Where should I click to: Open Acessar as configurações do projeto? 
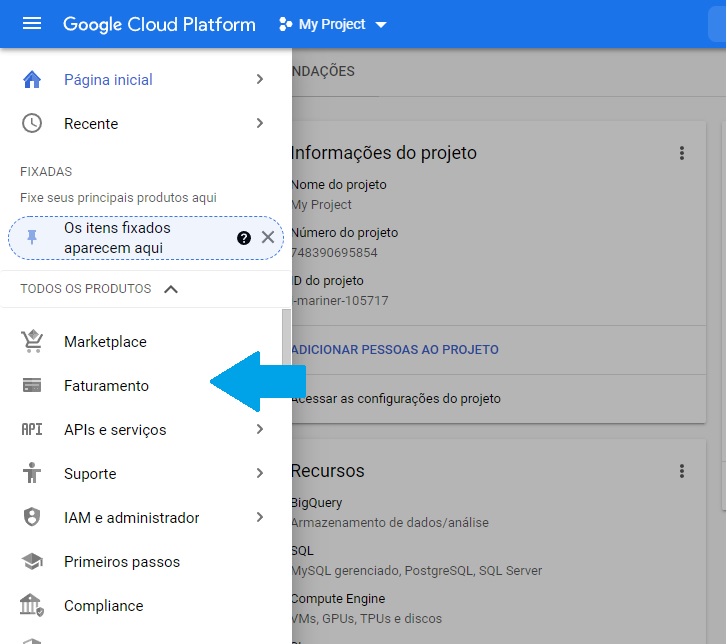[396, 399]
